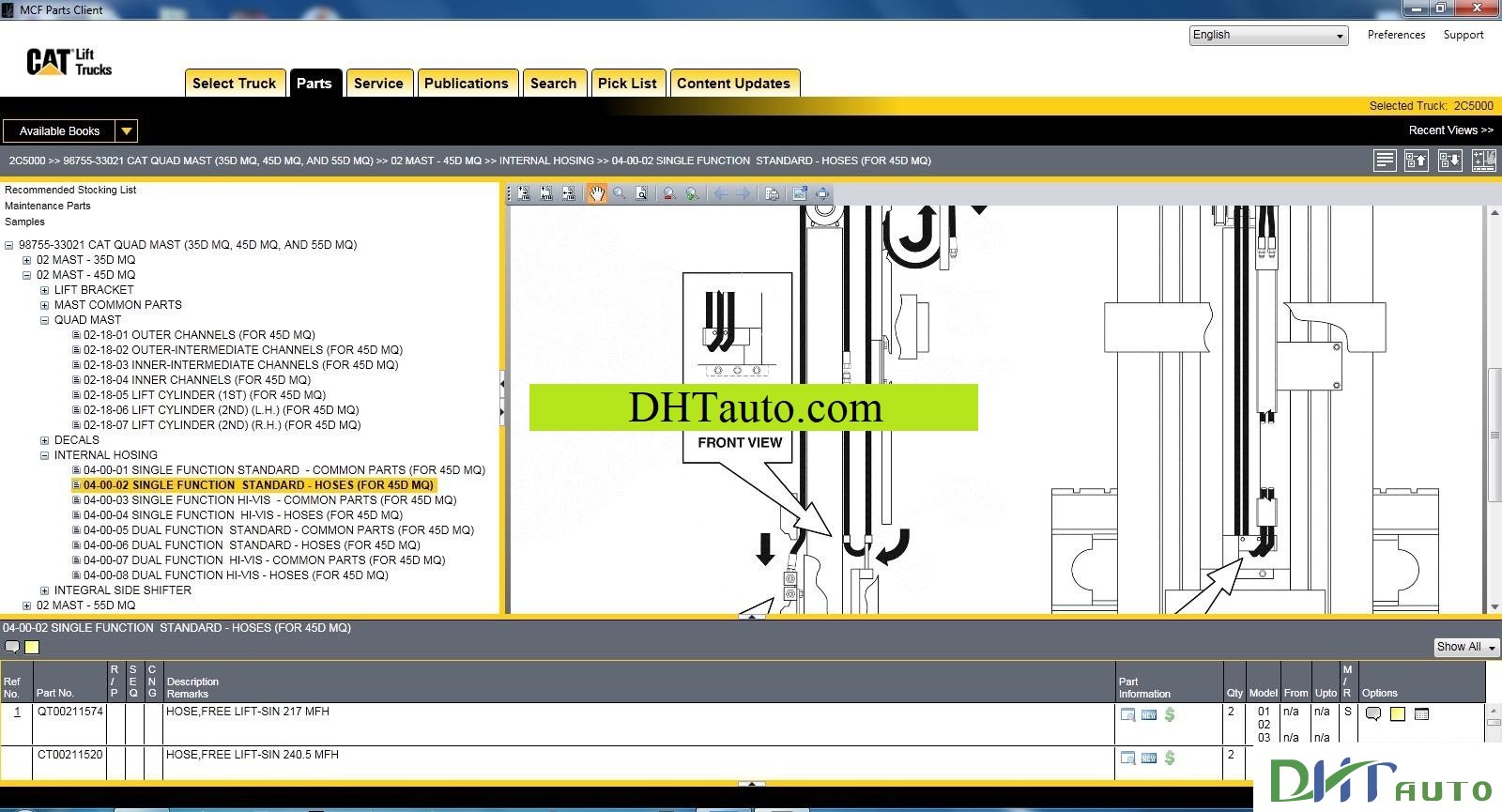Switch to the Service tab
Viewport: 1502px width, 812px height.
click(378, 83)
